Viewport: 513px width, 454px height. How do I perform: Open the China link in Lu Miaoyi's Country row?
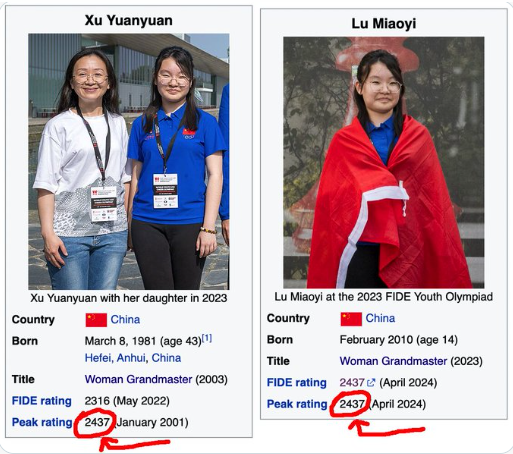click(380, 318)
